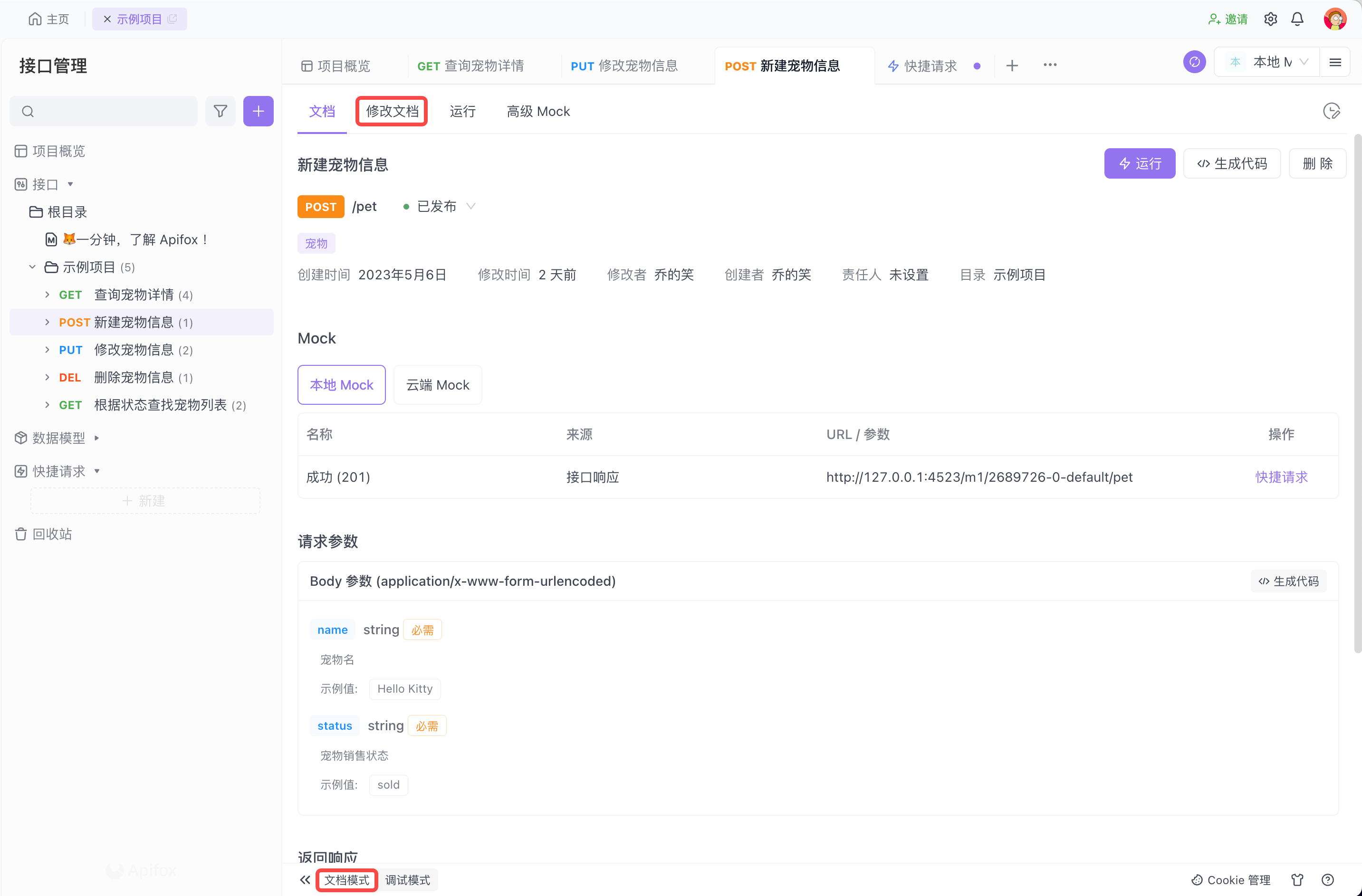Switch to the 修改文档 tab
The height and width of the screenshot is (896, 1362).
coord(392,111)
